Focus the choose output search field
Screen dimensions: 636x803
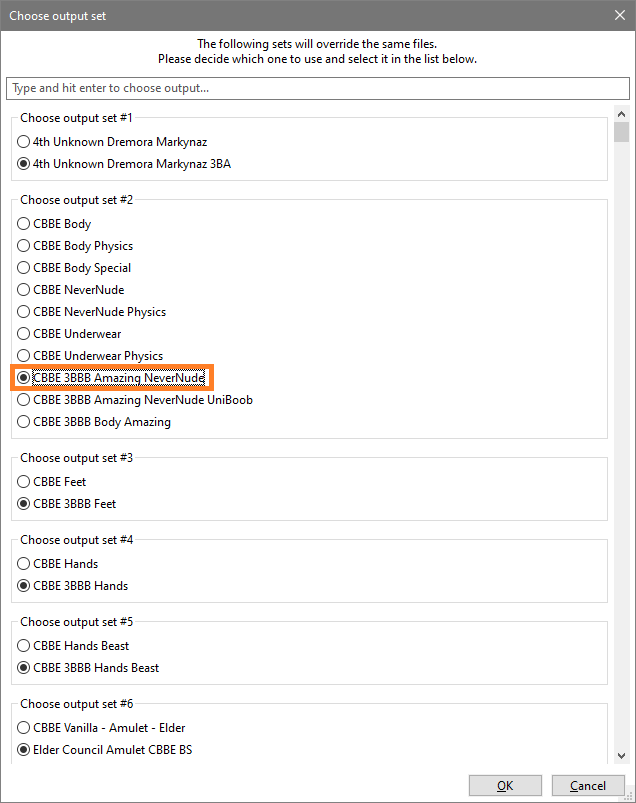(x=317, y=88)
